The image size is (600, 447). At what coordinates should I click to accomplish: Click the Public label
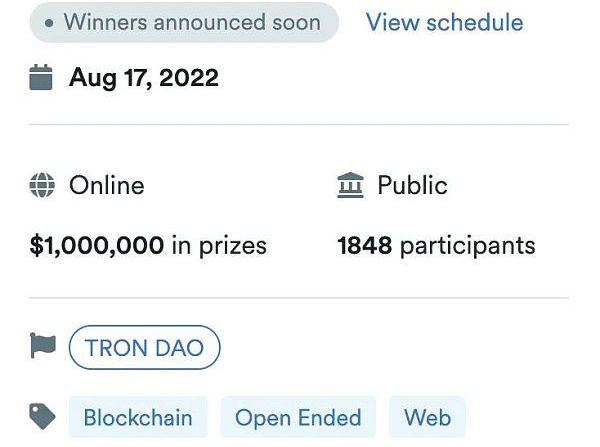pos(412,186)
